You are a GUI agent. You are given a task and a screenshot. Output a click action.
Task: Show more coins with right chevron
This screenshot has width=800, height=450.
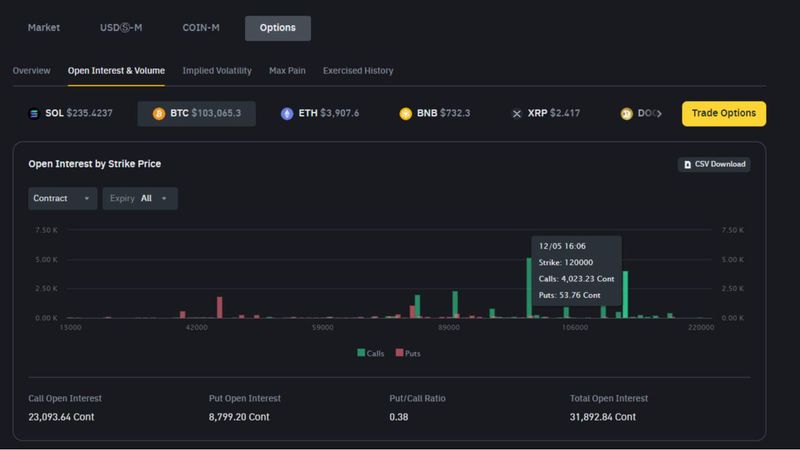click(x=659, y=113)
